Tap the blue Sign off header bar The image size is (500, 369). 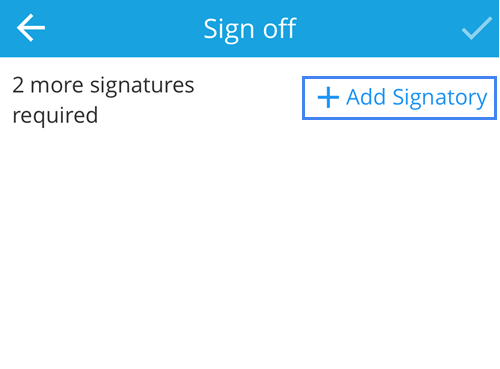pos(249,28)
